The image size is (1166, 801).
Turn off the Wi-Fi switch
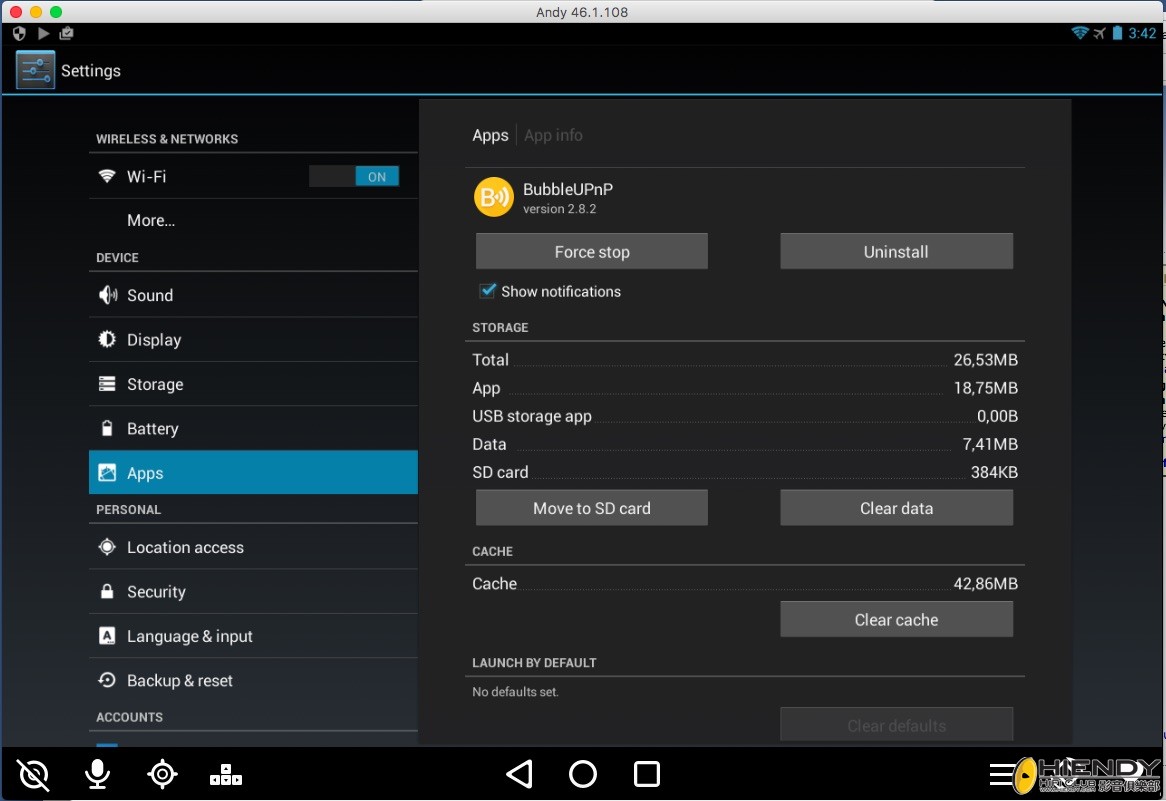354,177
